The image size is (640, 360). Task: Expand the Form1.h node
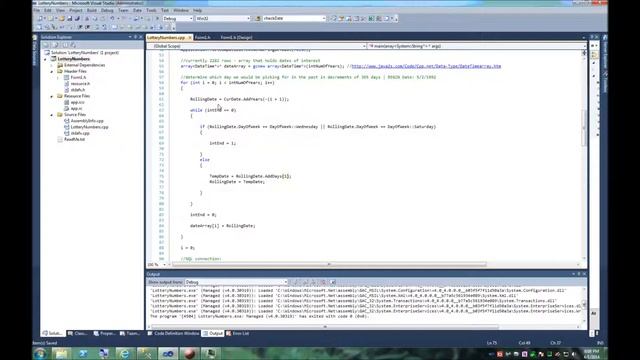[x=58, y=78]
